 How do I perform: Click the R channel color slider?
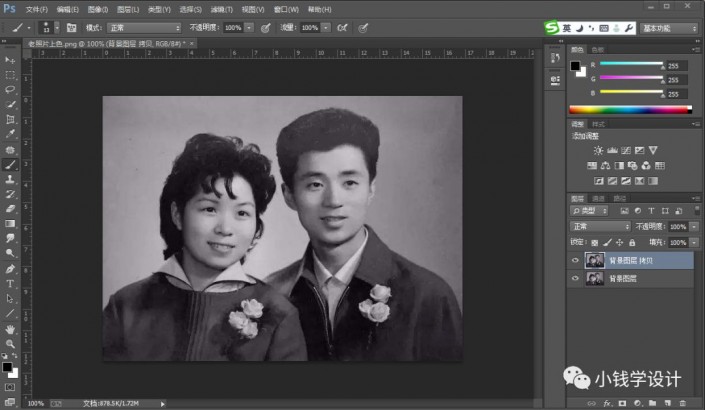(x=631, y=64)
